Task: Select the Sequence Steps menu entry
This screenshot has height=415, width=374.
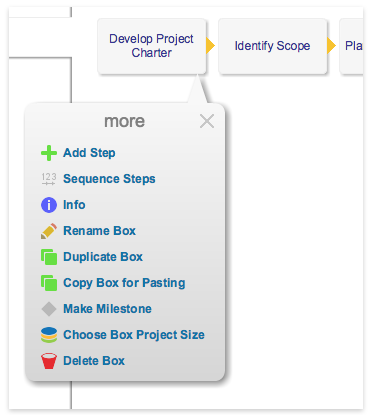Action: coord(109,179)
